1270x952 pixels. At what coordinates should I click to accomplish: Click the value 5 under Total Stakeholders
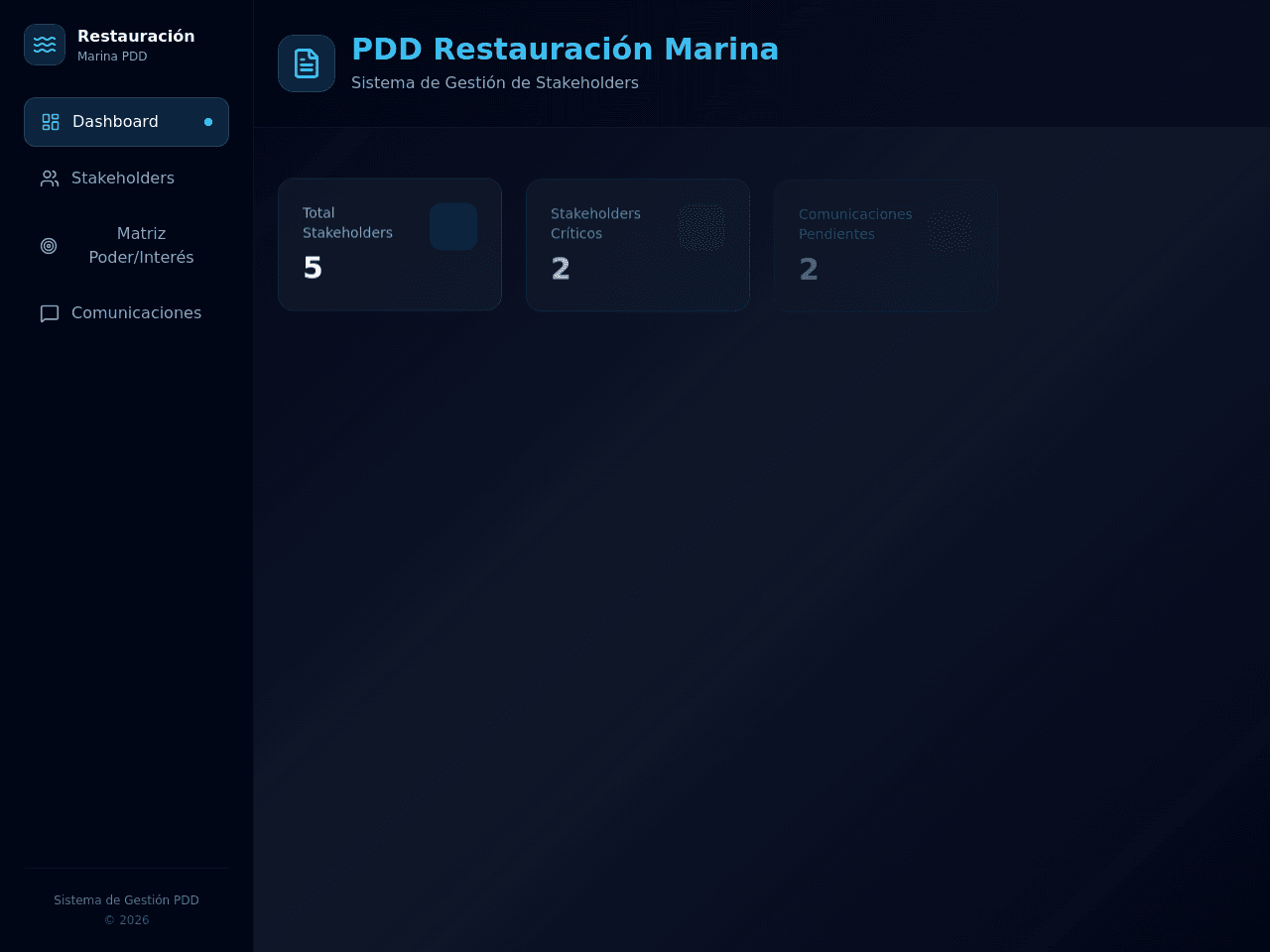click(313, 268)
